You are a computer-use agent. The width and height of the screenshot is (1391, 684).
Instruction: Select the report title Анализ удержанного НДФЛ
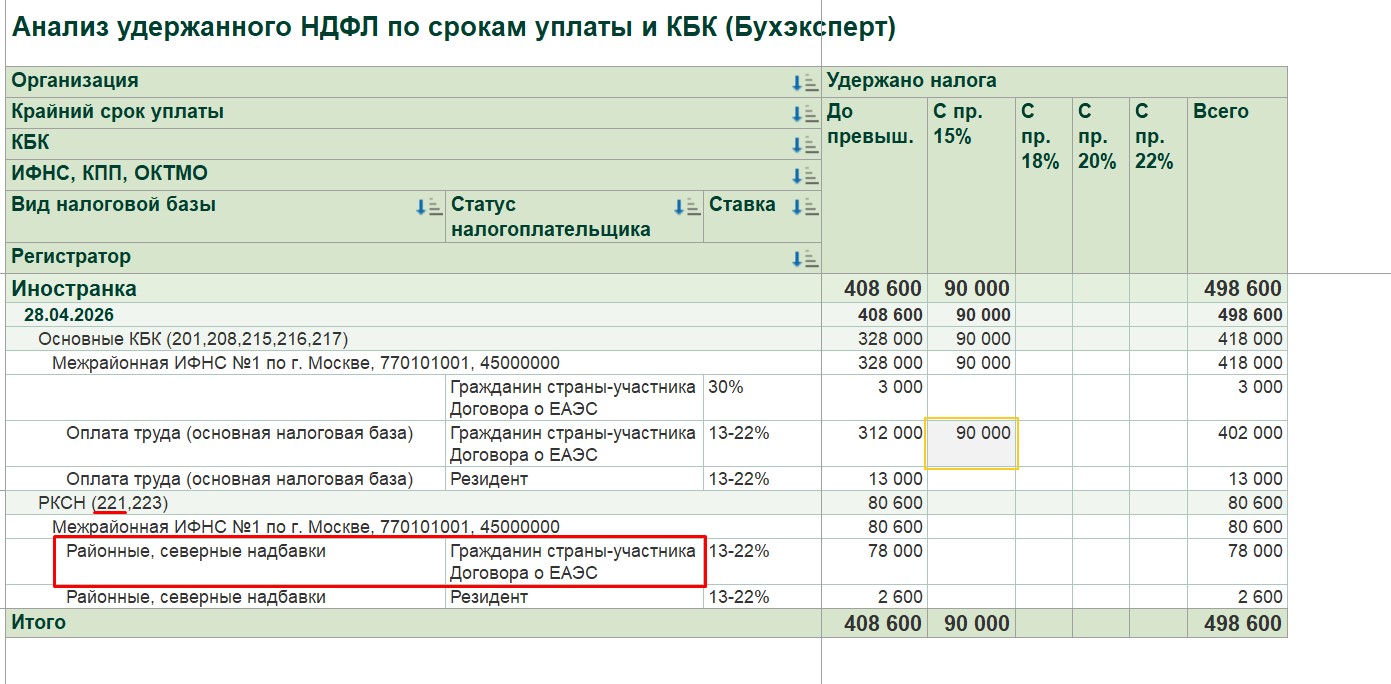pyautogui.click(x=453, y=28)
